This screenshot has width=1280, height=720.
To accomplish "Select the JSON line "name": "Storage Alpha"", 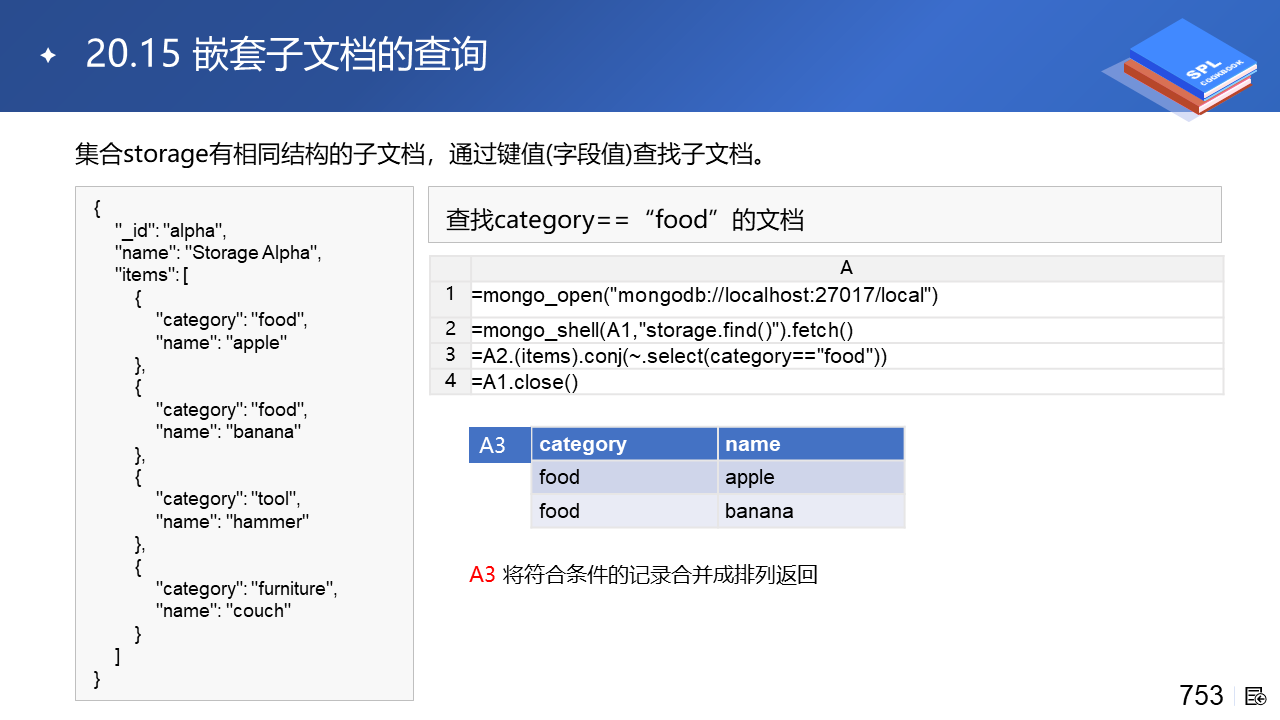I will point(218,253).
